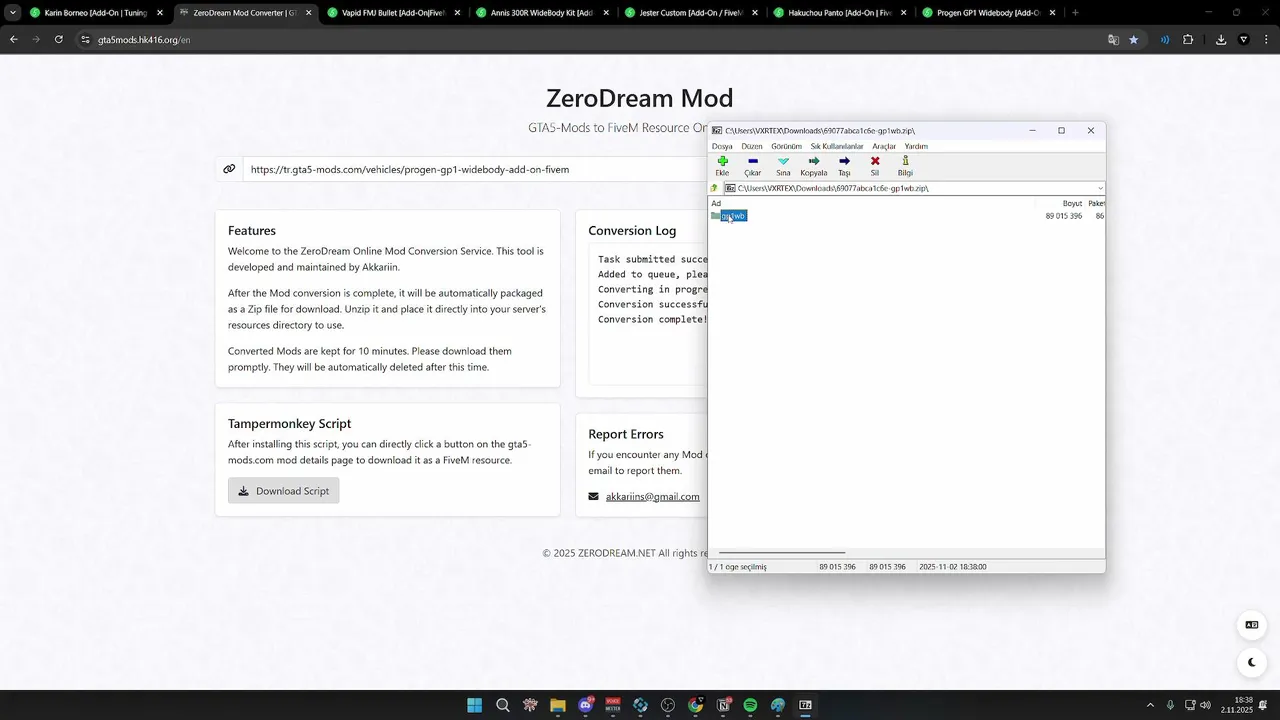Click the profile avatar icon in Chrome
This screenshot has height=720, width=1280.
tap(1244, 40)
